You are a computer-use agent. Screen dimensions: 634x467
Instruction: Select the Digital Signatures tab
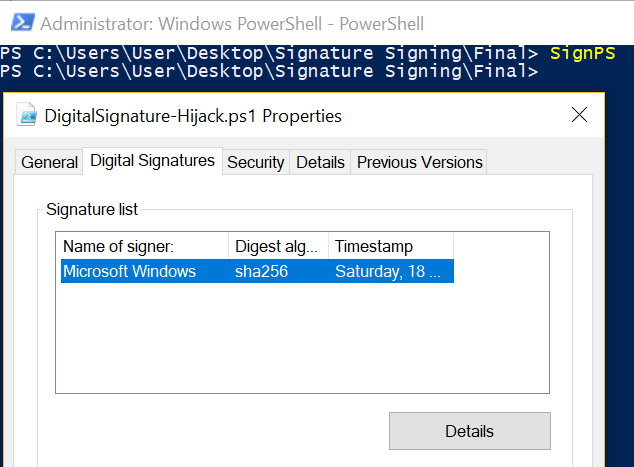click(x=152, y=161)
